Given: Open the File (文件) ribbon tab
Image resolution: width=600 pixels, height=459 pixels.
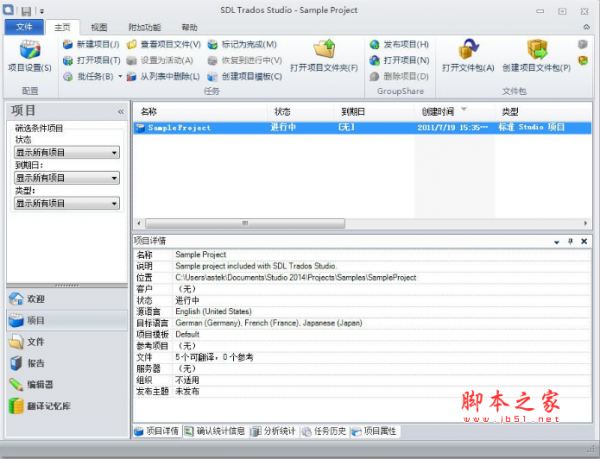Looking at the screenshot, I should coord(24,27).
